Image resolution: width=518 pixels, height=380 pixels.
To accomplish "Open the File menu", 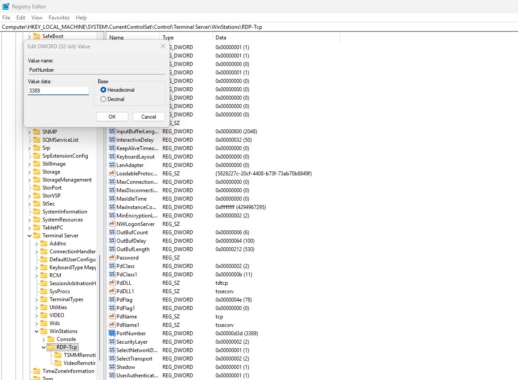I will [x=6, y=17].
